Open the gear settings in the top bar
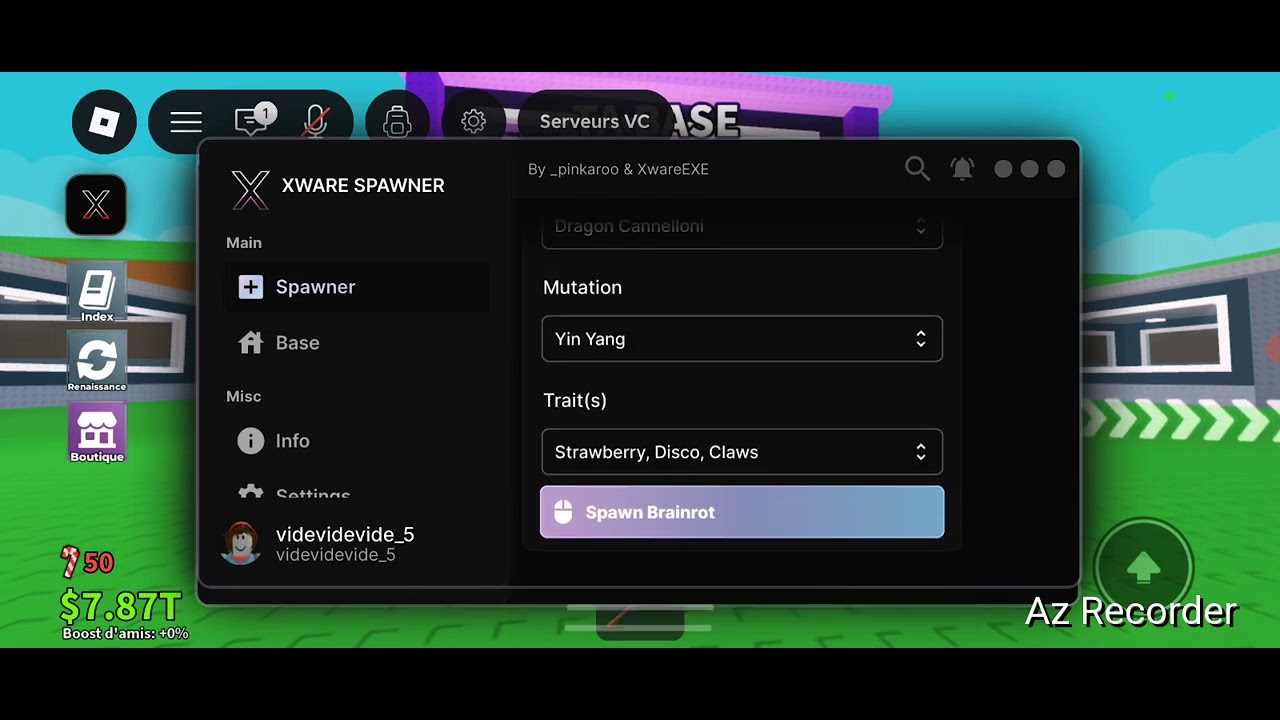This screenshot has width=1280, height=720. 473,122
